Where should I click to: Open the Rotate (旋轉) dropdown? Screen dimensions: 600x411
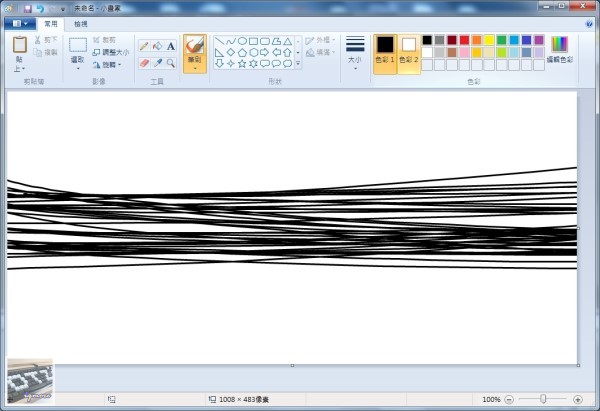107,65
